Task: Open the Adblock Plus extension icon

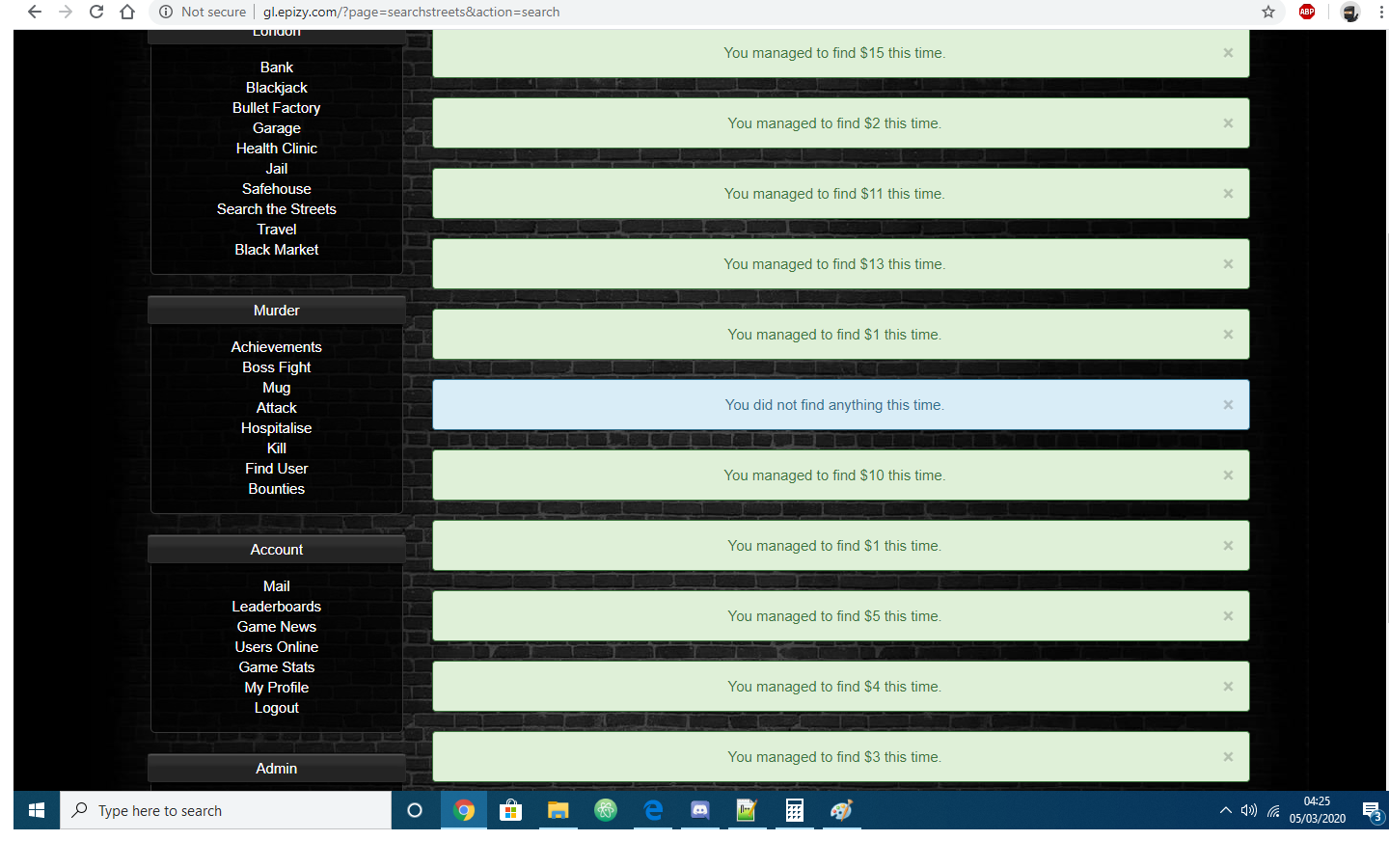Action: point(1307,12)
